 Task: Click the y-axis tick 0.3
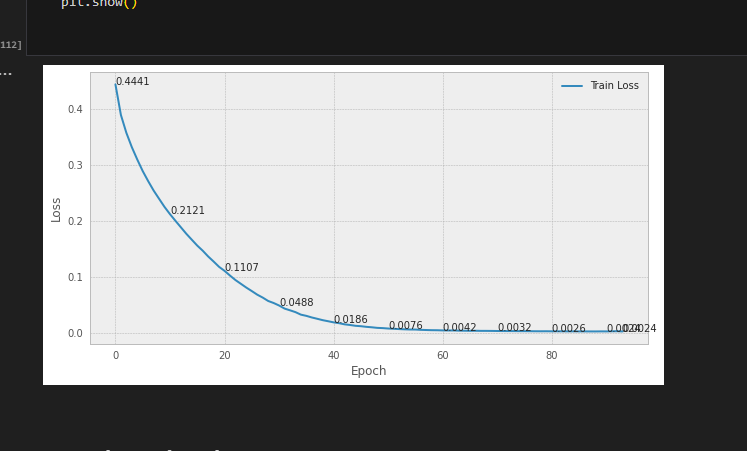coord(75,165)
